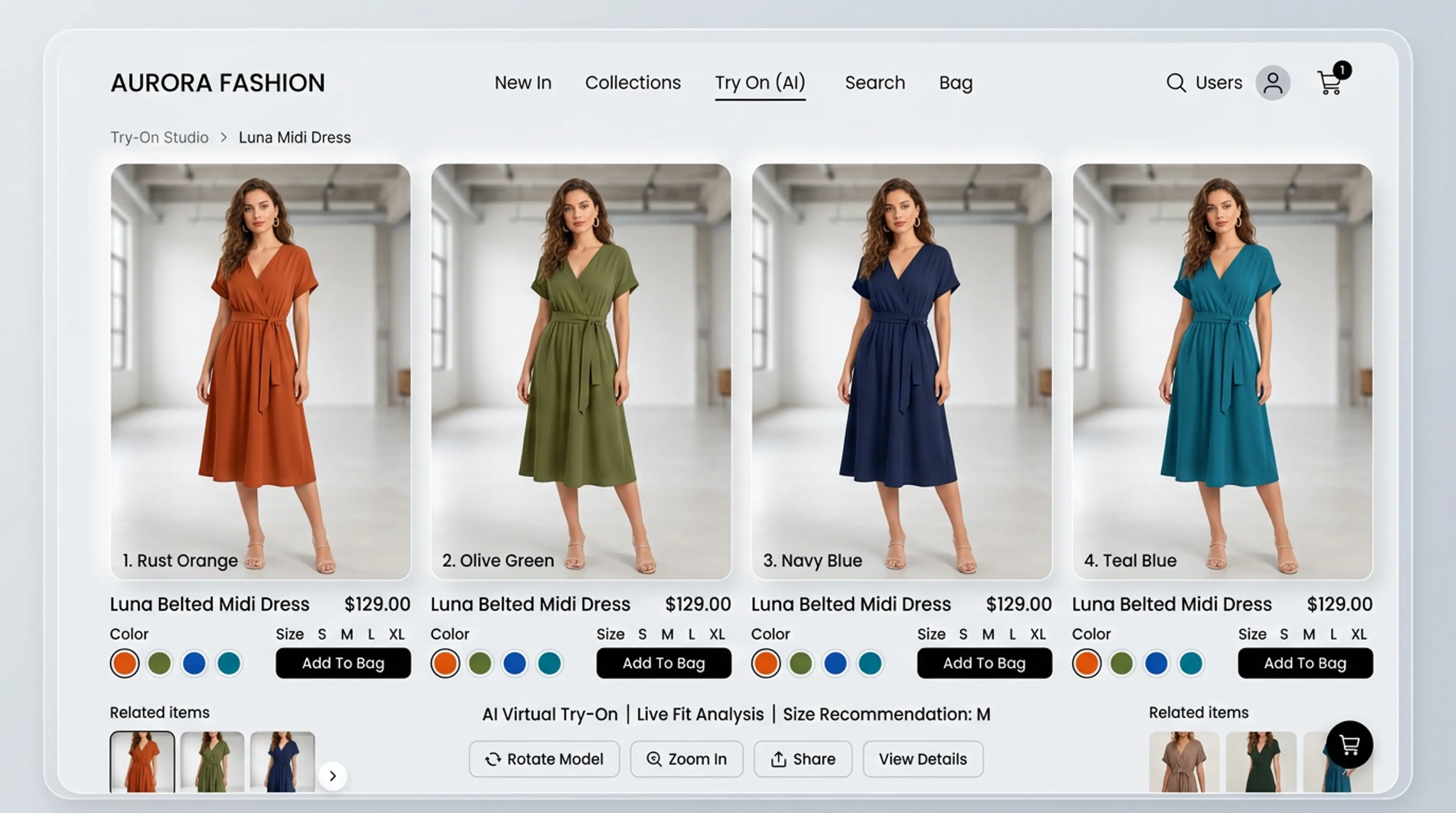Open the Navy Blue dress photo

(x=902, y=371)
